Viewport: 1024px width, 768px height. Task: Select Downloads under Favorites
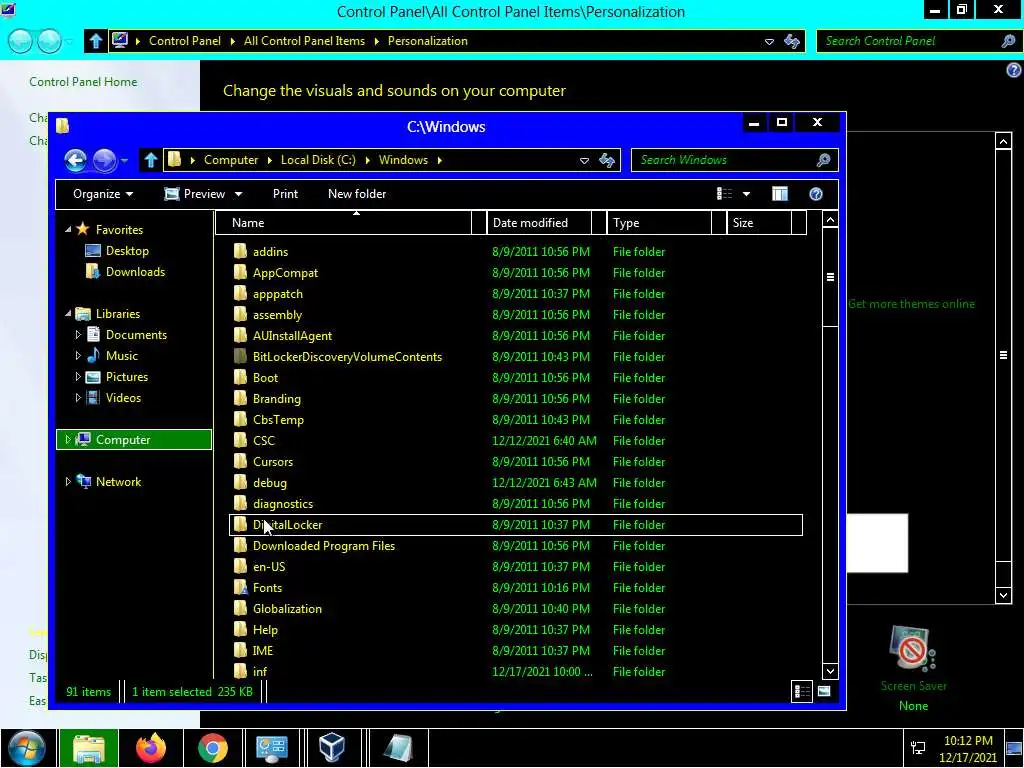coord(136,272)
